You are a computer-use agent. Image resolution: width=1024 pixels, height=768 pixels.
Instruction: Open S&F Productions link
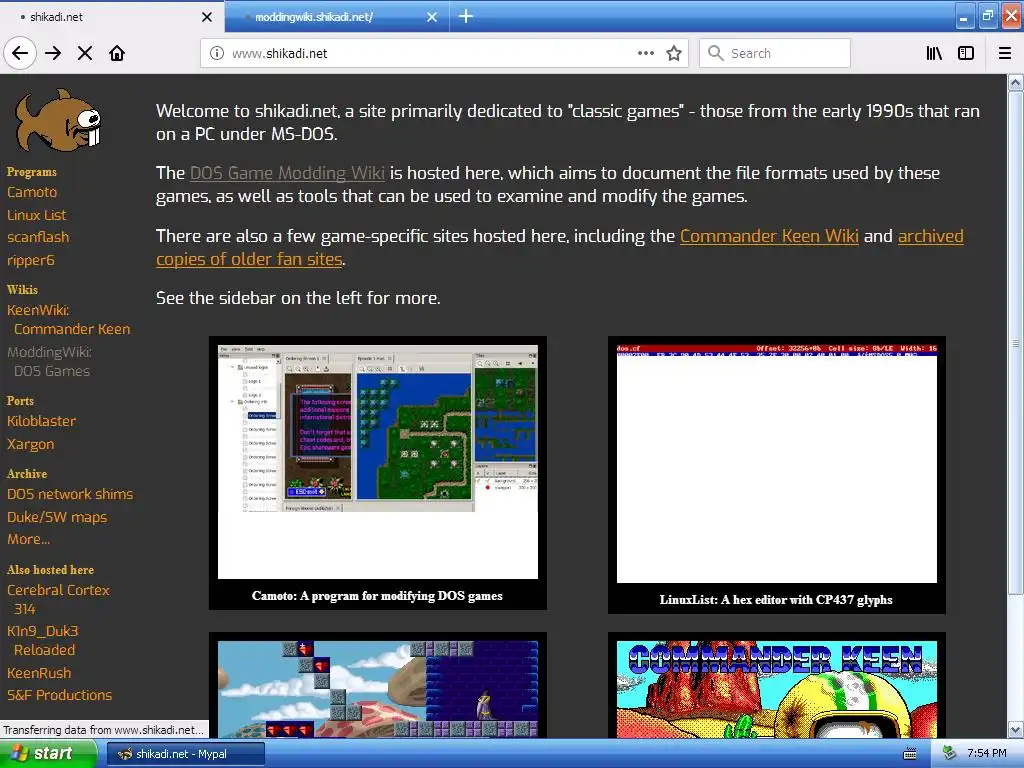coord(59,695)
